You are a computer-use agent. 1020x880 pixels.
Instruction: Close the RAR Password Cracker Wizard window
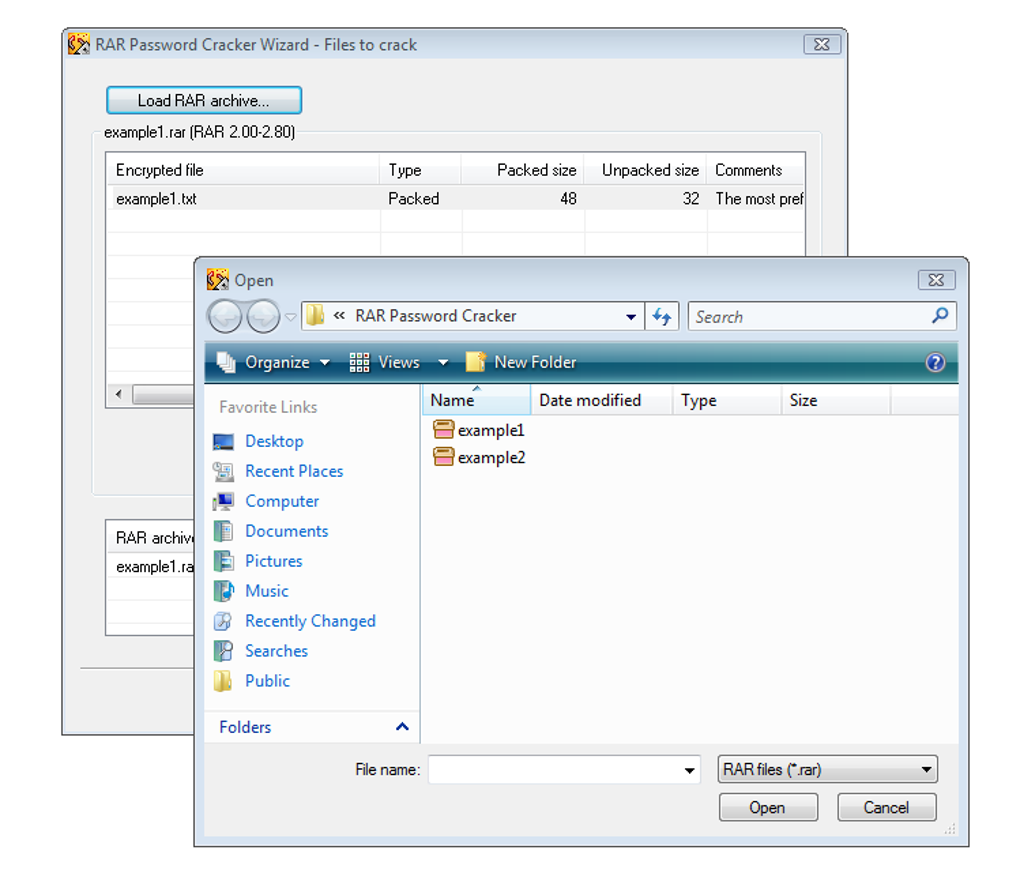tap(822, 44)
